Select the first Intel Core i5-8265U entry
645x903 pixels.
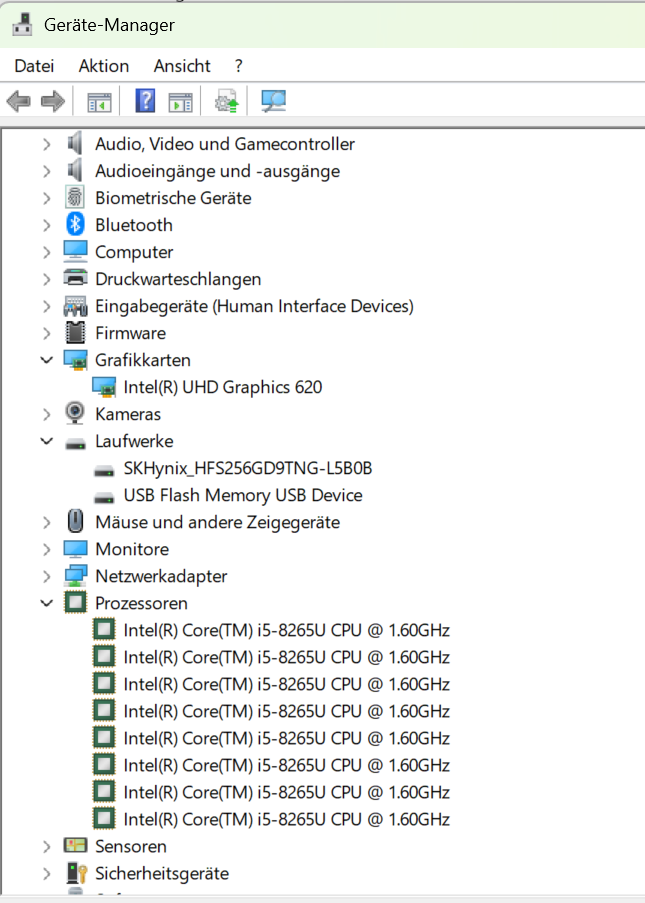click(x=286, y=630)
